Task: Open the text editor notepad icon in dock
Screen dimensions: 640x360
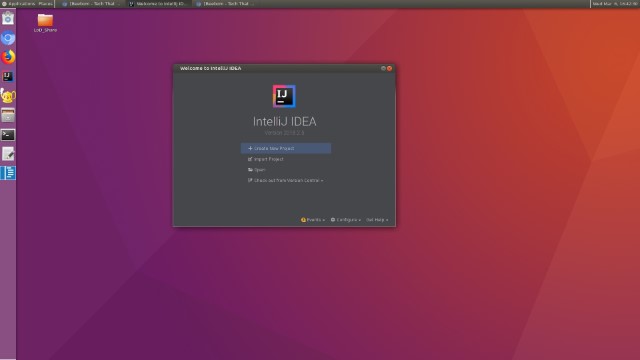Action: click(8, 154)
